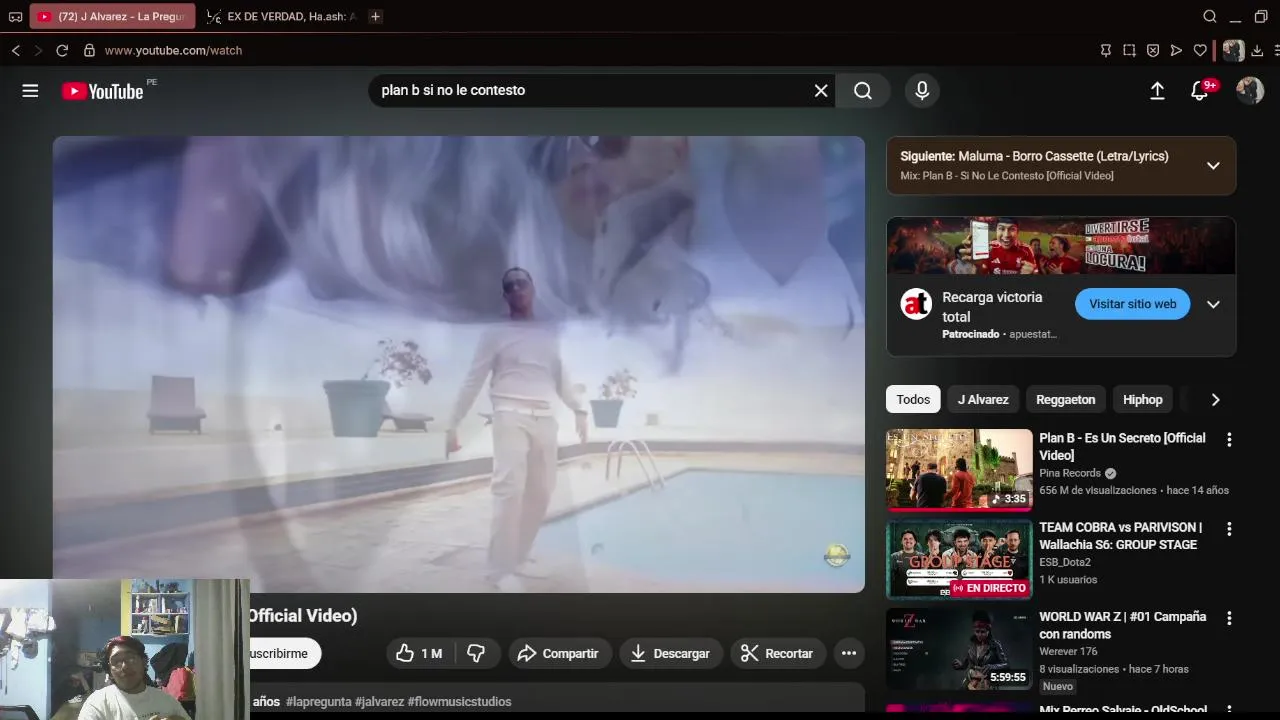Screen dimensions: 1280x720
Task: Open ESB_Dota2 channel link
Action: (x=1065, y=562)
